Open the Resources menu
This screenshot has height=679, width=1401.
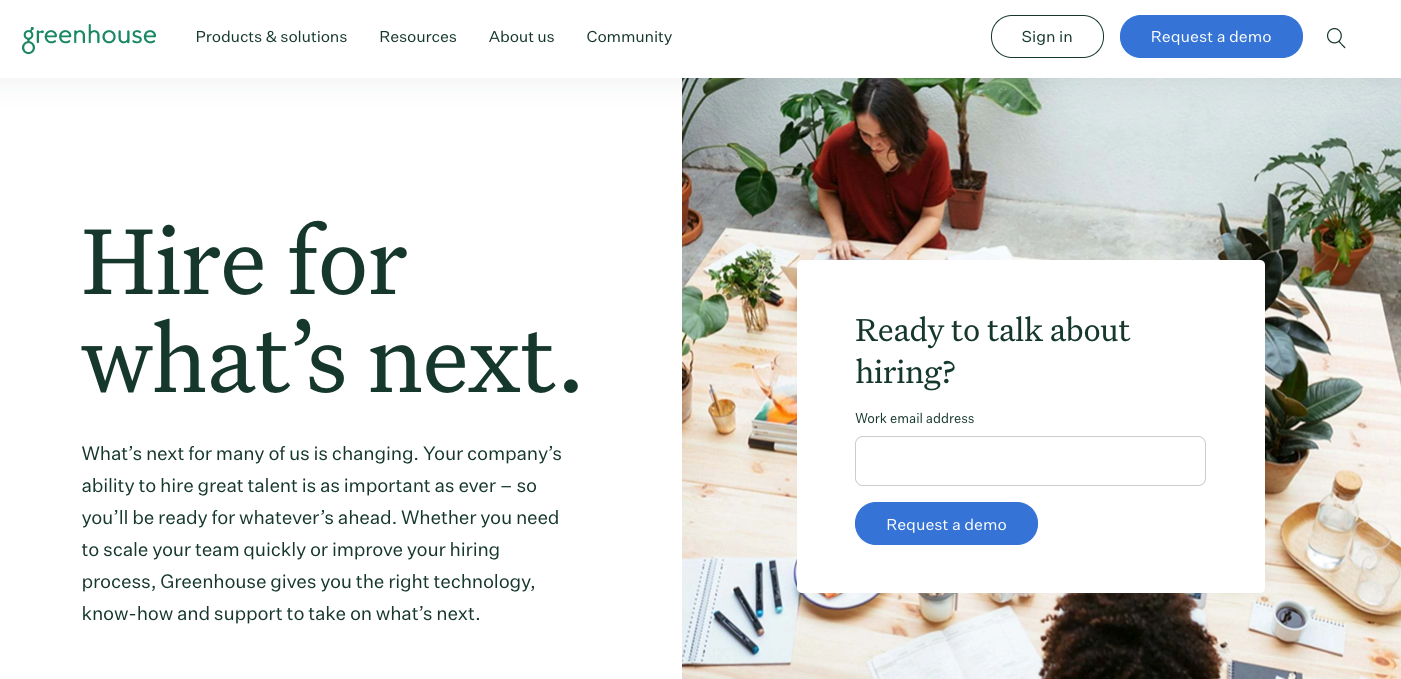pos(418,37)
